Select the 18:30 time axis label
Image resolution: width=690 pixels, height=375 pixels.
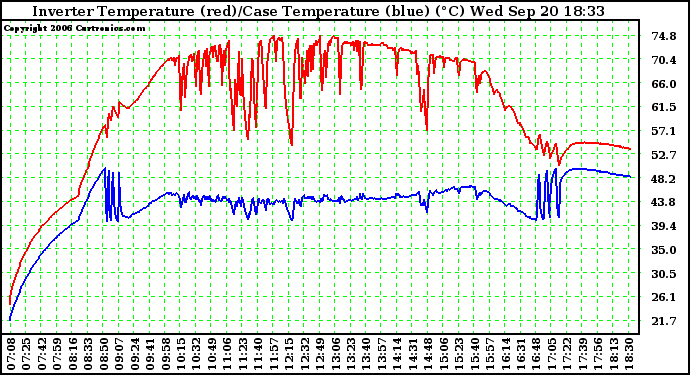pyautogui.click(x=630, y=354)
